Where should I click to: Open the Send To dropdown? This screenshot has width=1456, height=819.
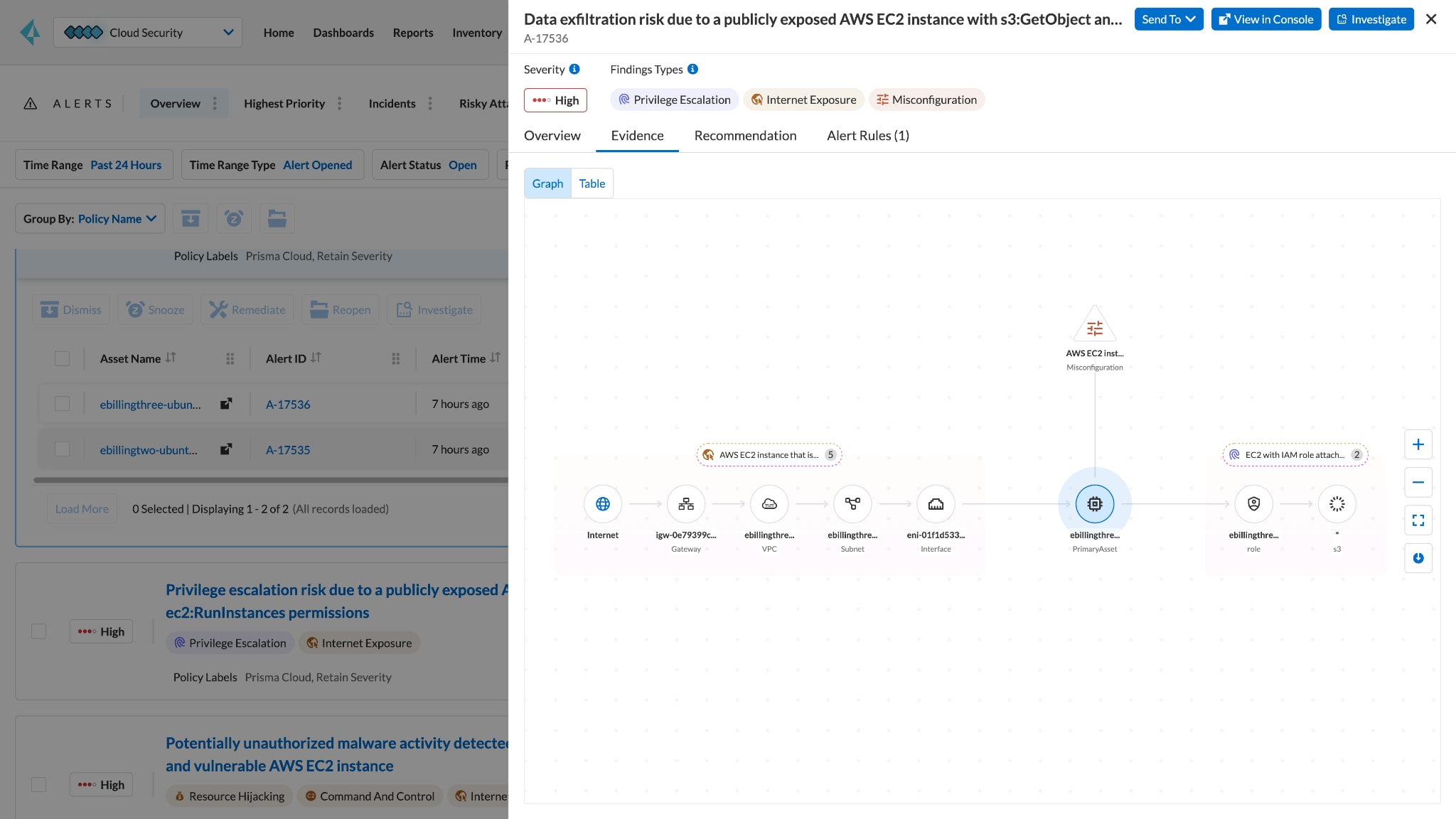click(x=1169, y=19)
